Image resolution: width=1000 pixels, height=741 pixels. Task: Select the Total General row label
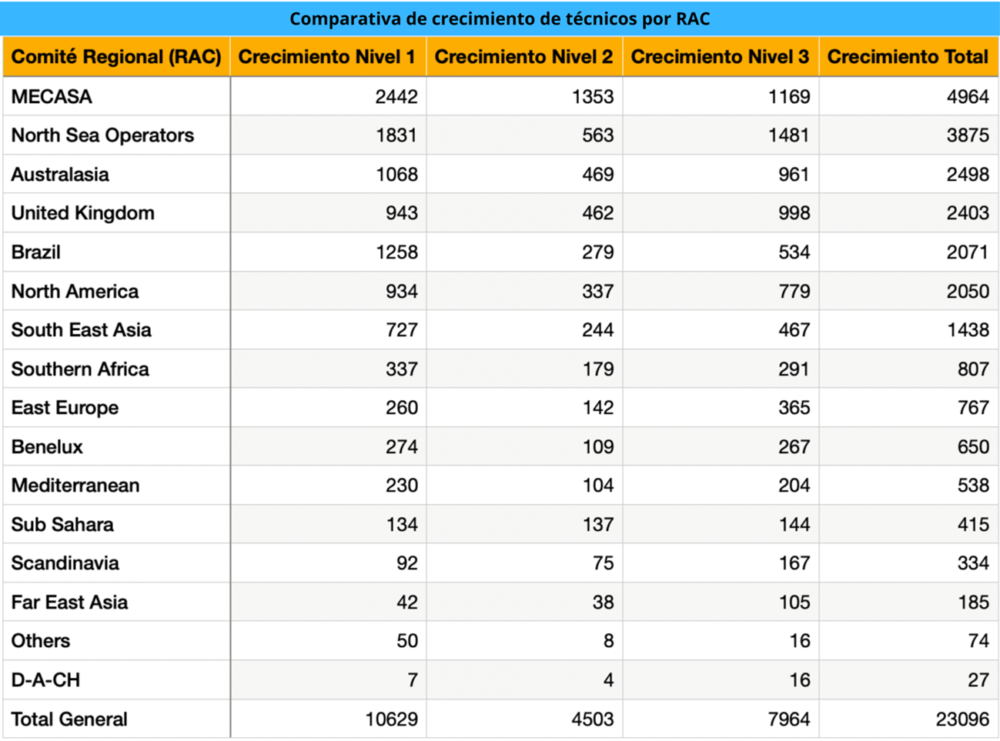(x=70, y=719)
